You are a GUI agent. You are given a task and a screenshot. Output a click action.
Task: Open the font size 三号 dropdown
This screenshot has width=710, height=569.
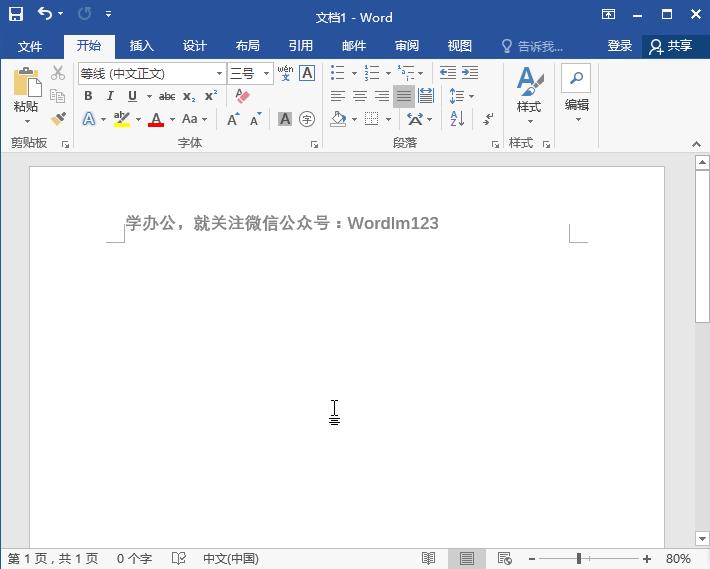click(266, 73)
